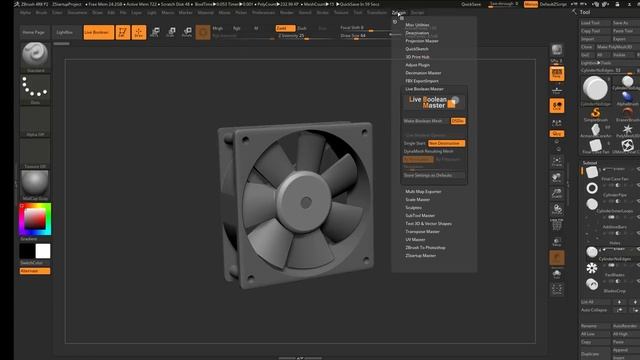Expand Decimation Master section
640x360 pixels.
423,73
